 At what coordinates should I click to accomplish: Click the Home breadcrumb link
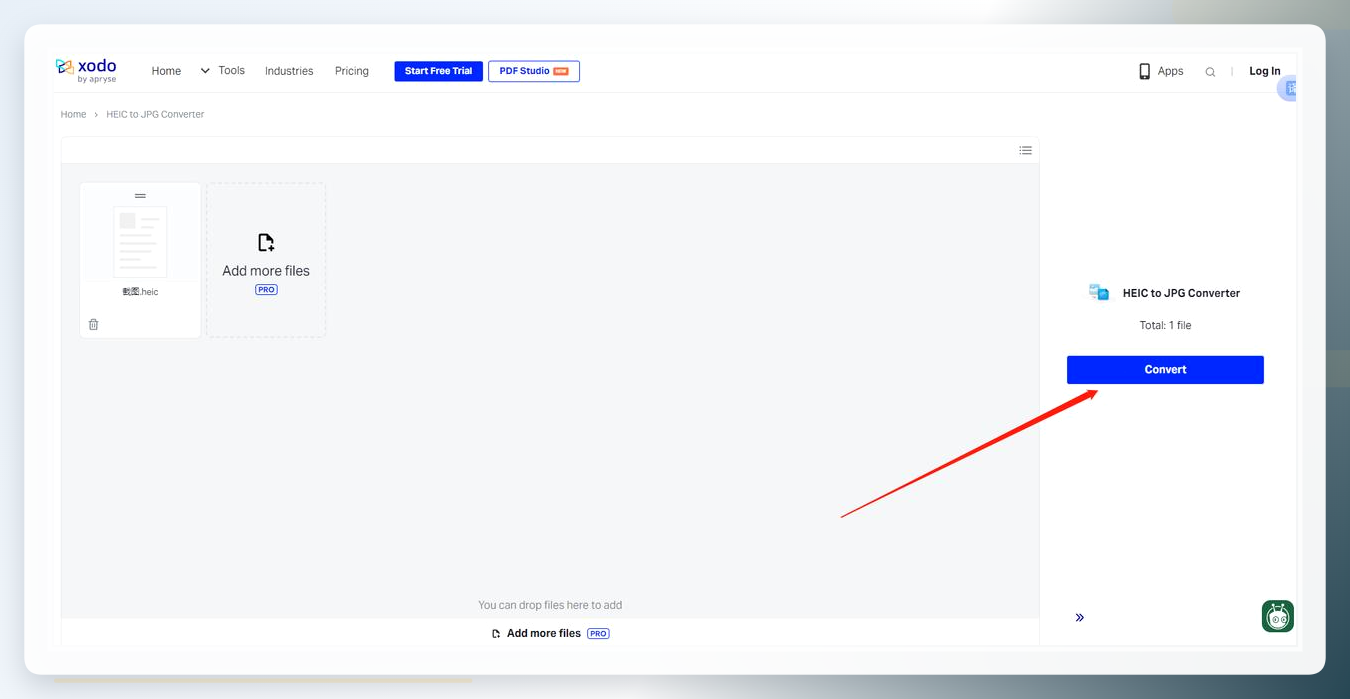click(73, 114)
